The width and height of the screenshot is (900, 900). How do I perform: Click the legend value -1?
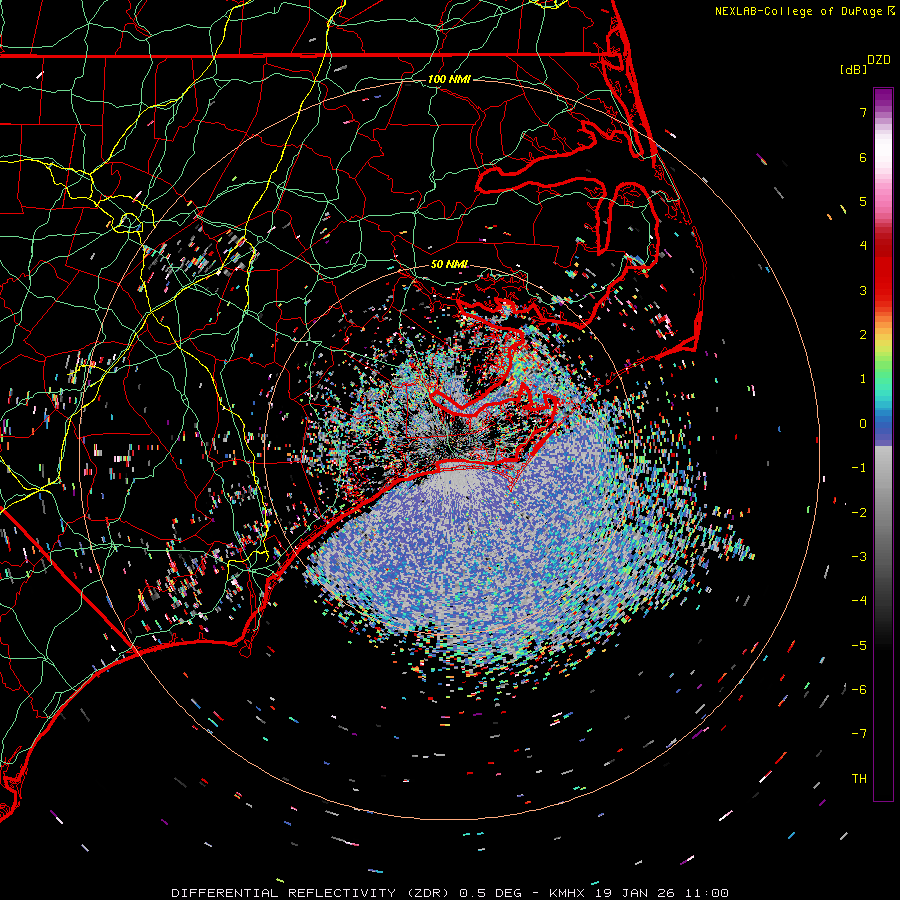coord(859,468)
